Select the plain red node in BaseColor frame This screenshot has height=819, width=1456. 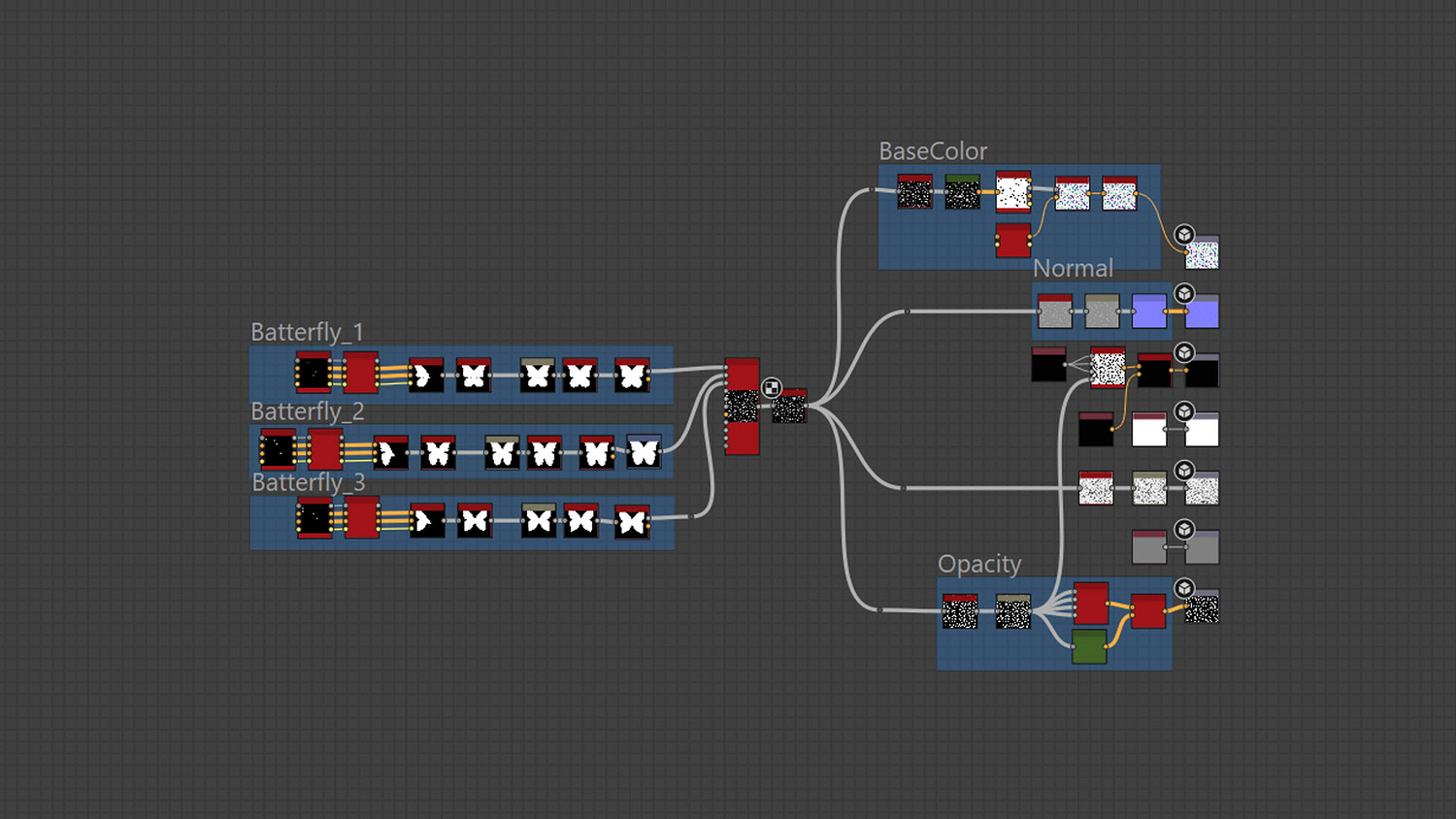[x=1013, y=240]
